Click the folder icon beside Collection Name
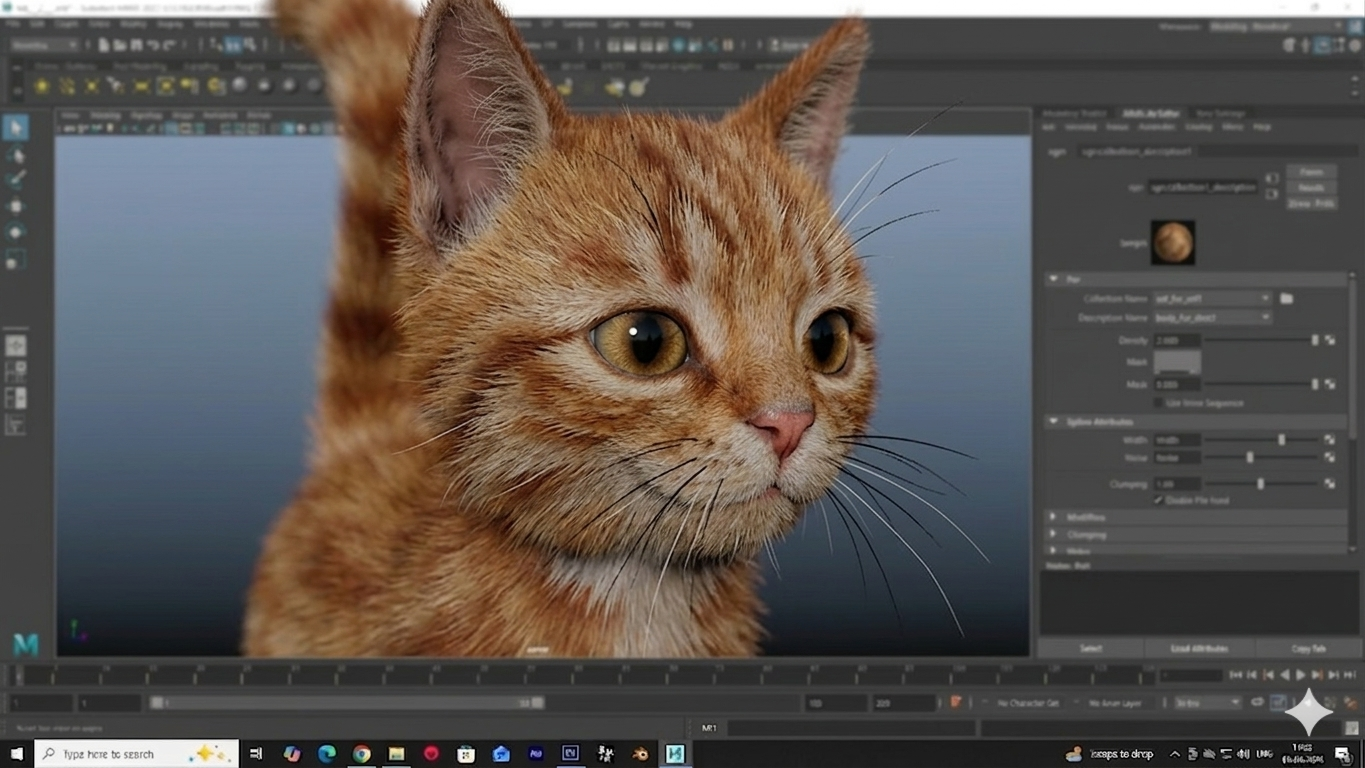Viewport: 1365px width, 768px height. pyautogui.click(x=1287, y=298)
